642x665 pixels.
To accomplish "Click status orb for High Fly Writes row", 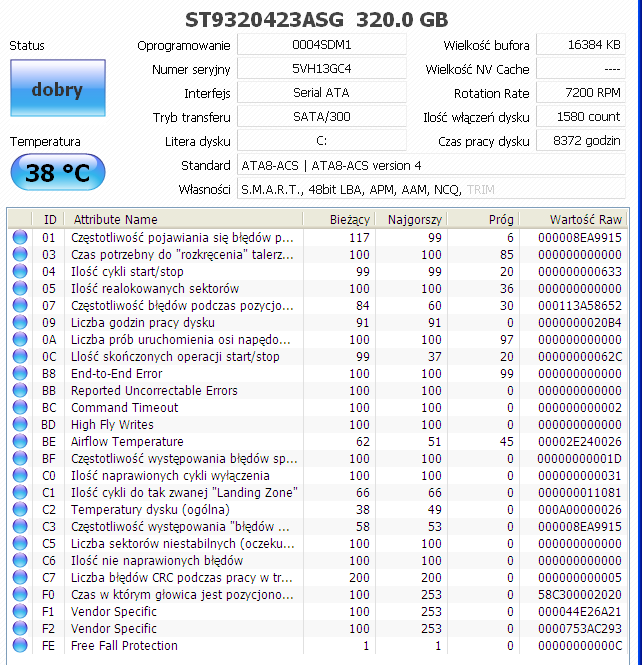I will click(20, 424).
